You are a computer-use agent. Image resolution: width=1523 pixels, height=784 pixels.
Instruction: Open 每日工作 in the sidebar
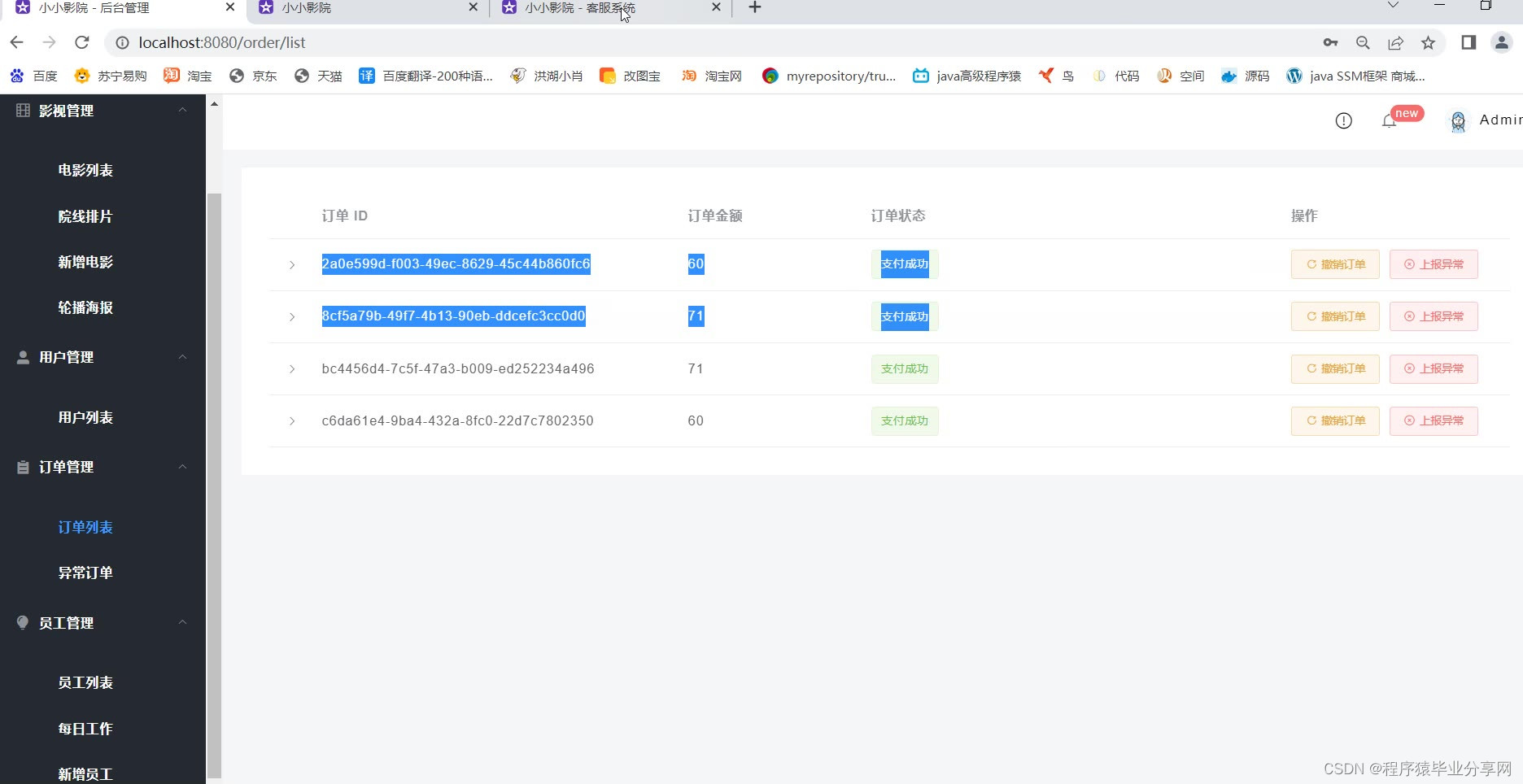85,729
